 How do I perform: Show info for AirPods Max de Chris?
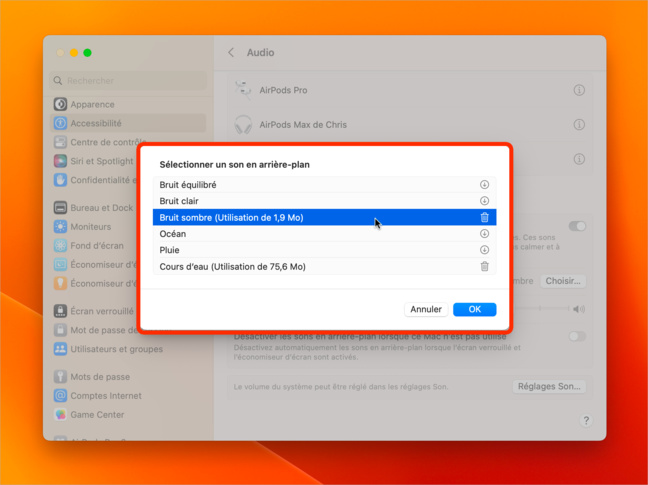[x=579, y=124]
